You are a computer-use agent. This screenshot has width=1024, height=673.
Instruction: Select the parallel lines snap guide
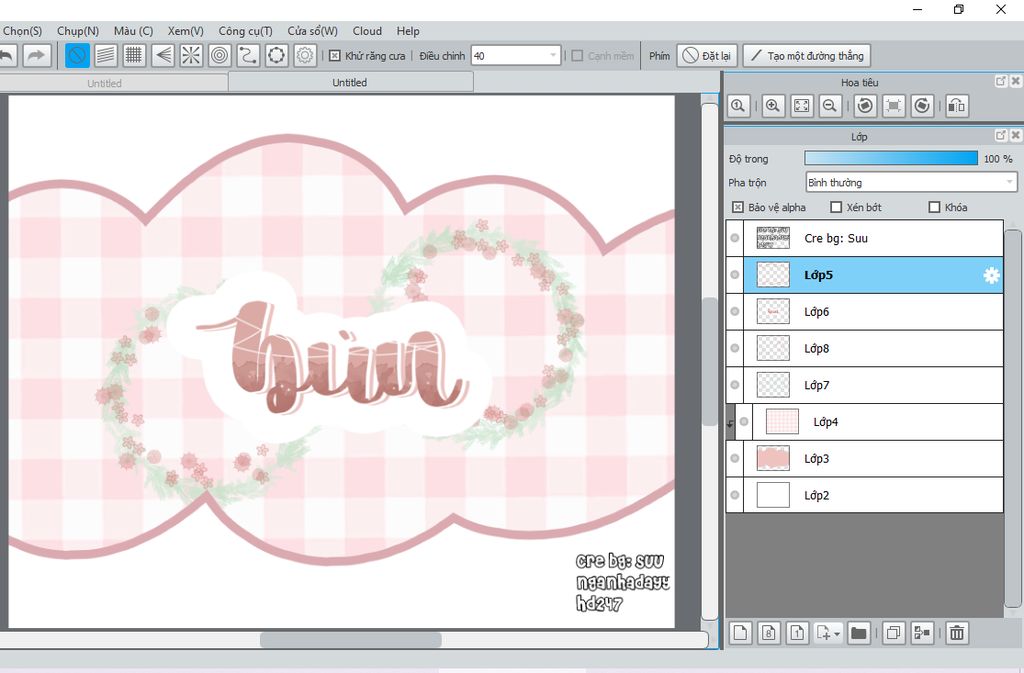coord(105,56)
